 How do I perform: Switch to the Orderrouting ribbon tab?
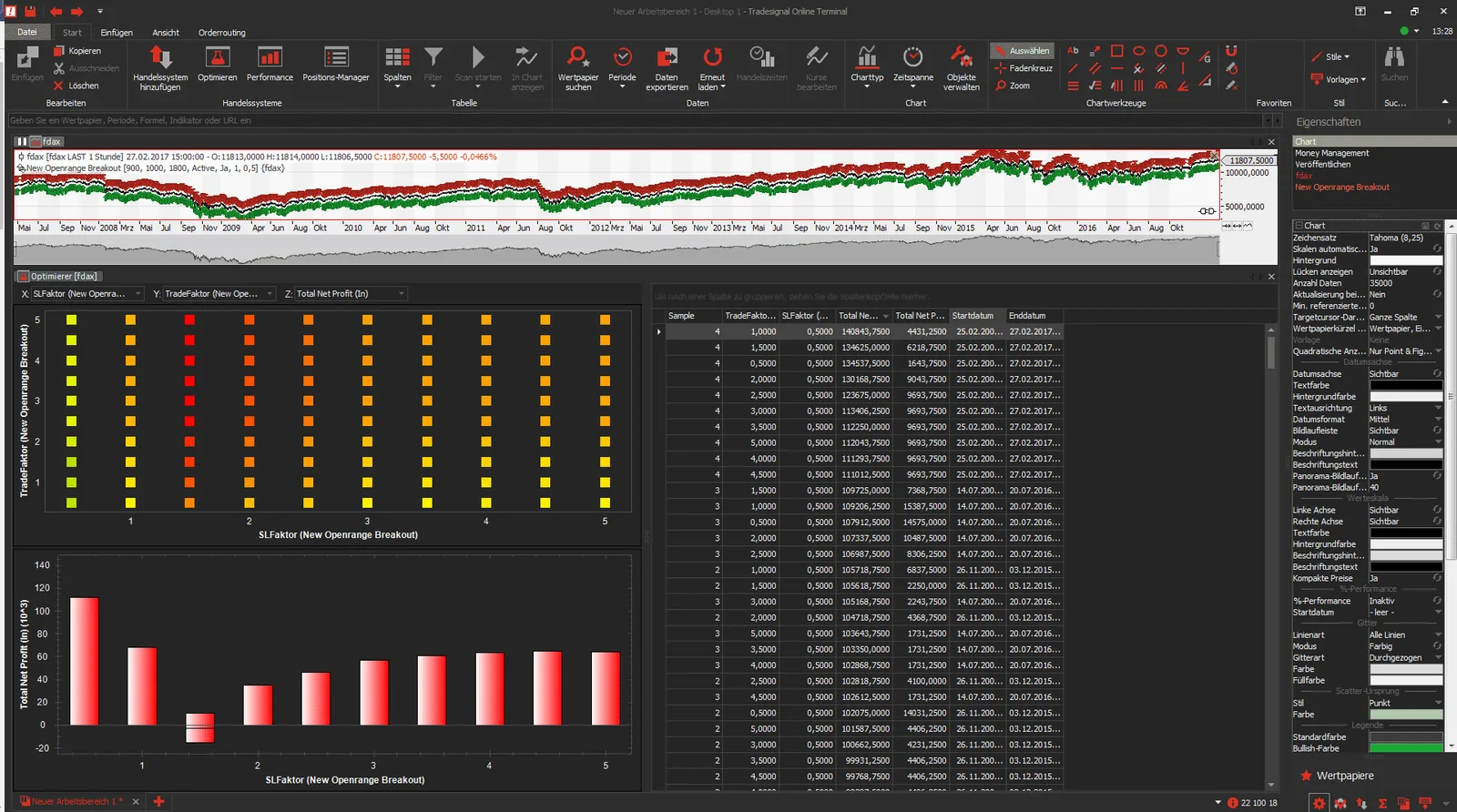[x=222, y=33]
